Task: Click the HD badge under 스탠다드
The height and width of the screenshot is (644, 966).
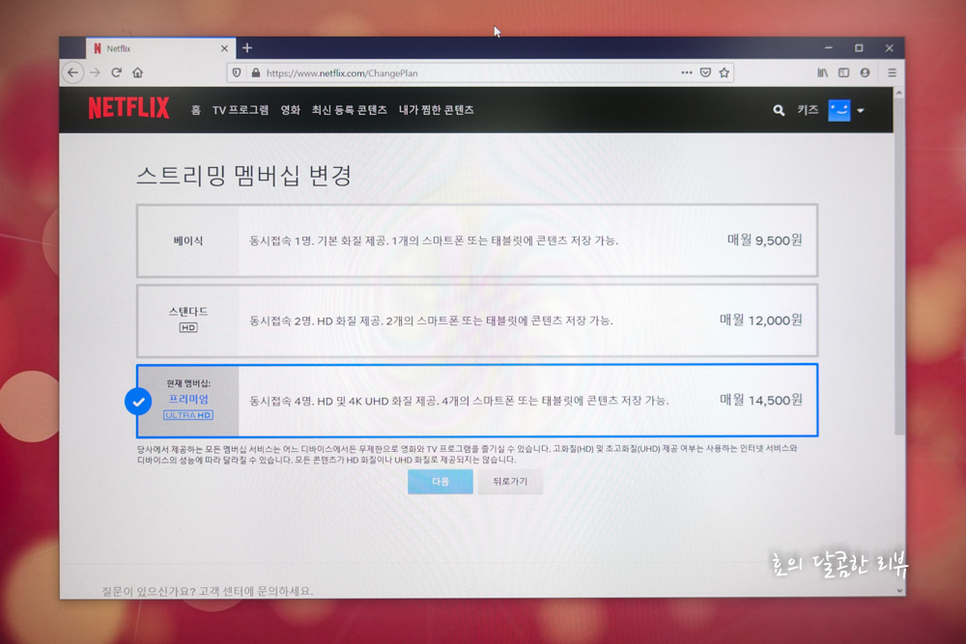Action: (188, 327)
